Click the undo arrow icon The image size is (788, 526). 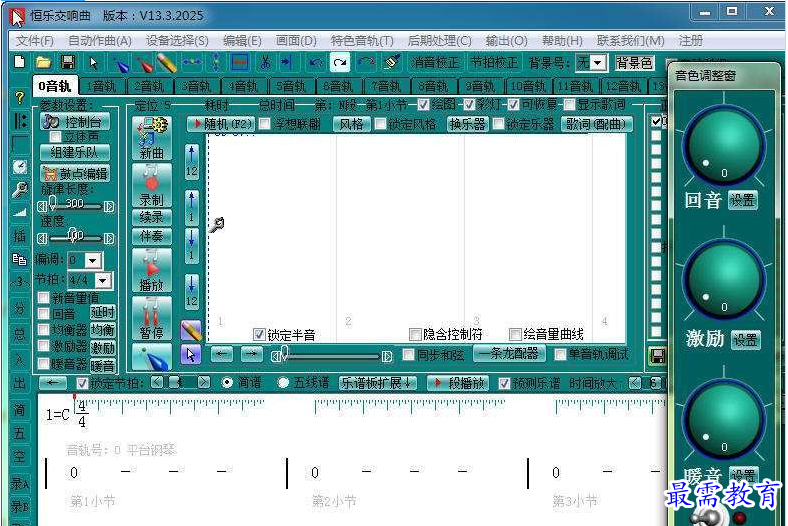pyautogui.click(x=316, y=63)
